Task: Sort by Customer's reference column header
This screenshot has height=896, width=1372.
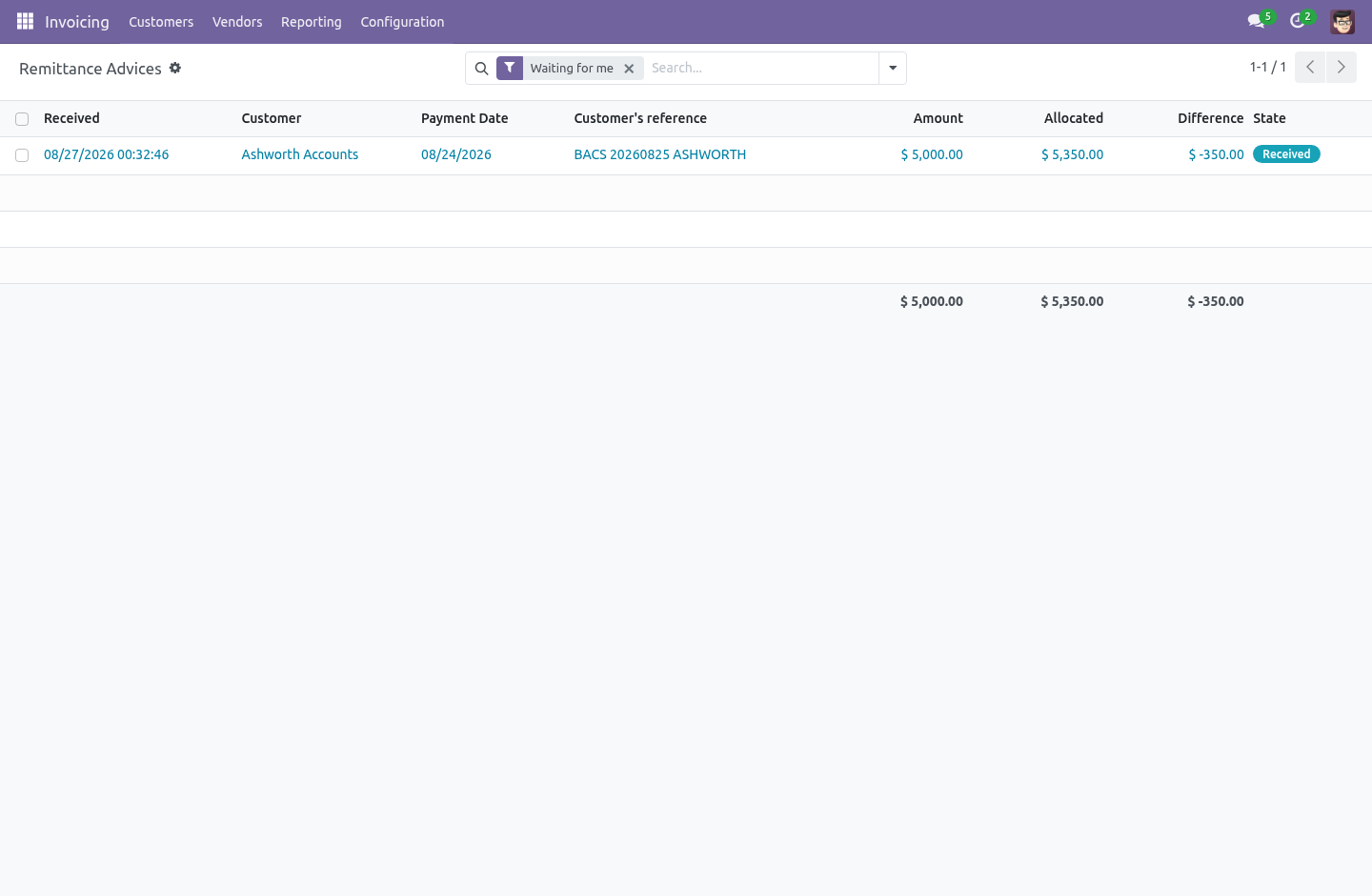Action: tap(640, 118)
